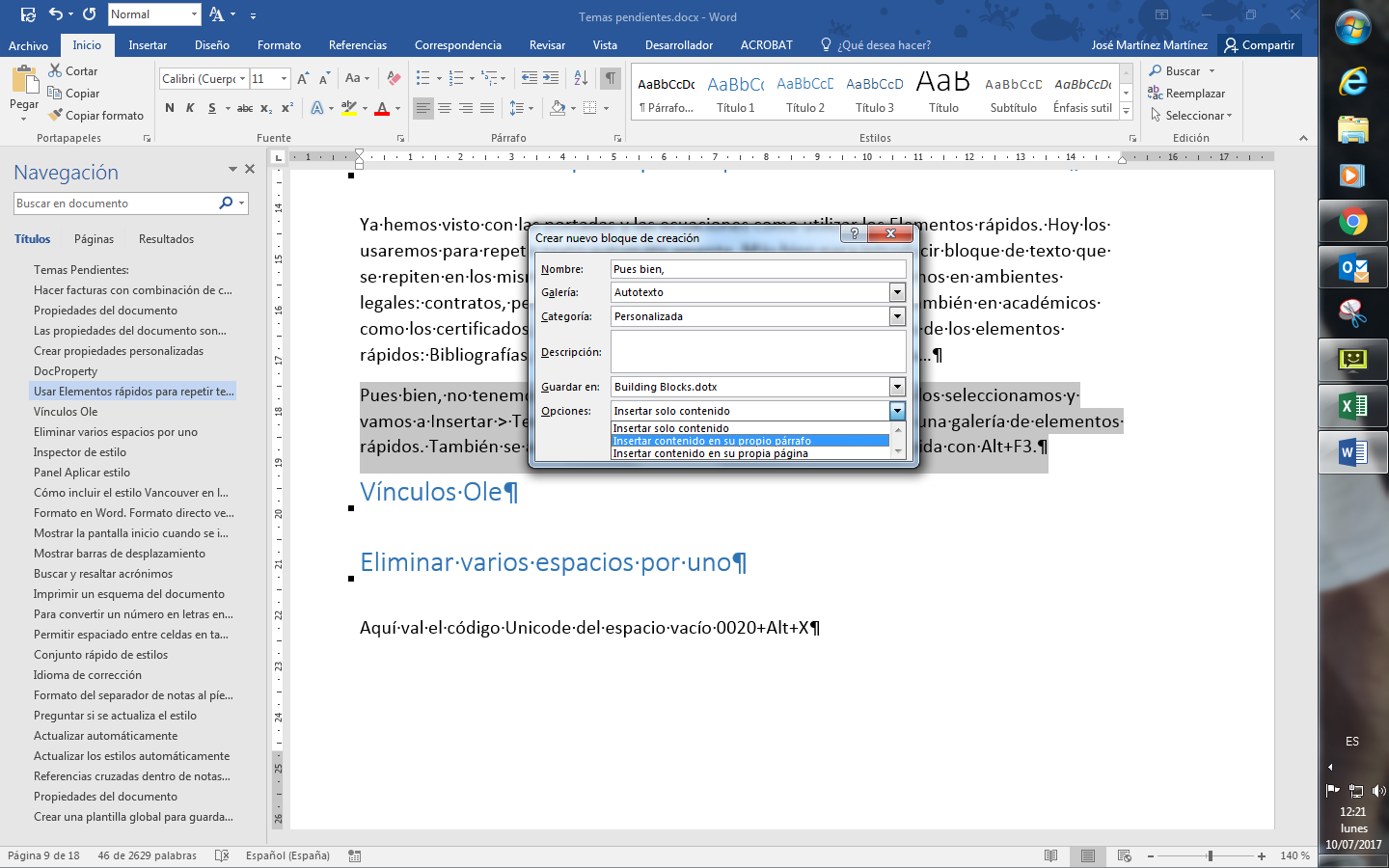Decrease font size
This screenshot has width=1389, height=868.
pyautogui.click(x=324, y=78)
